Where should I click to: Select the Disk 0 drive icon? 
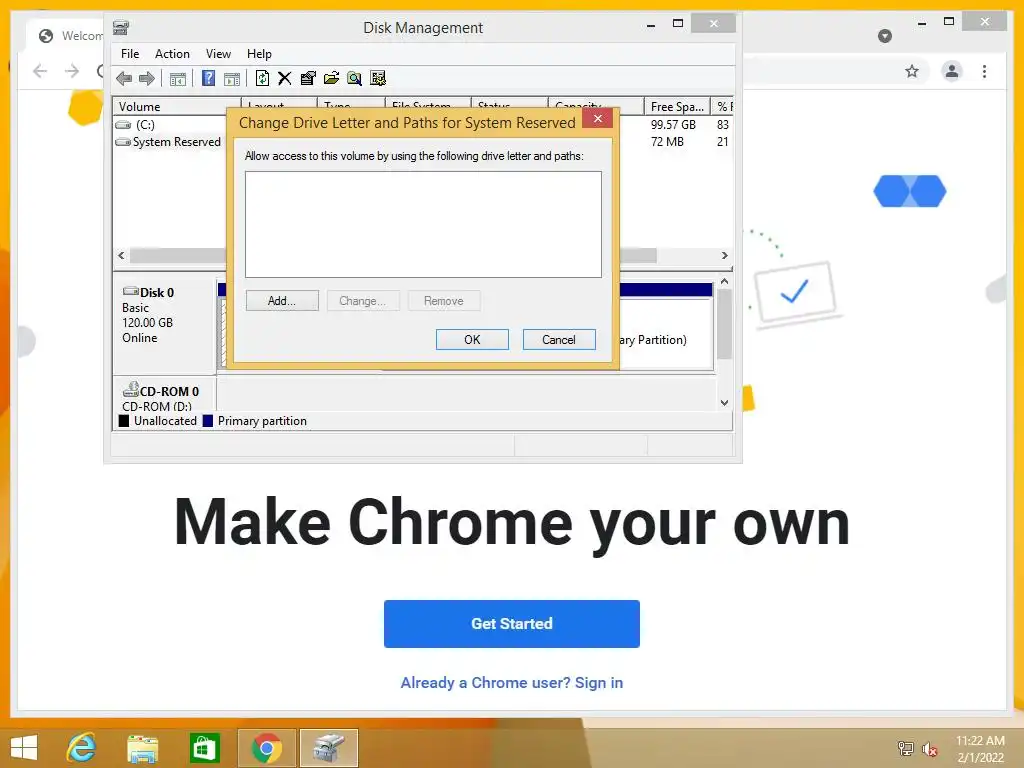click(x=131, y=291)
